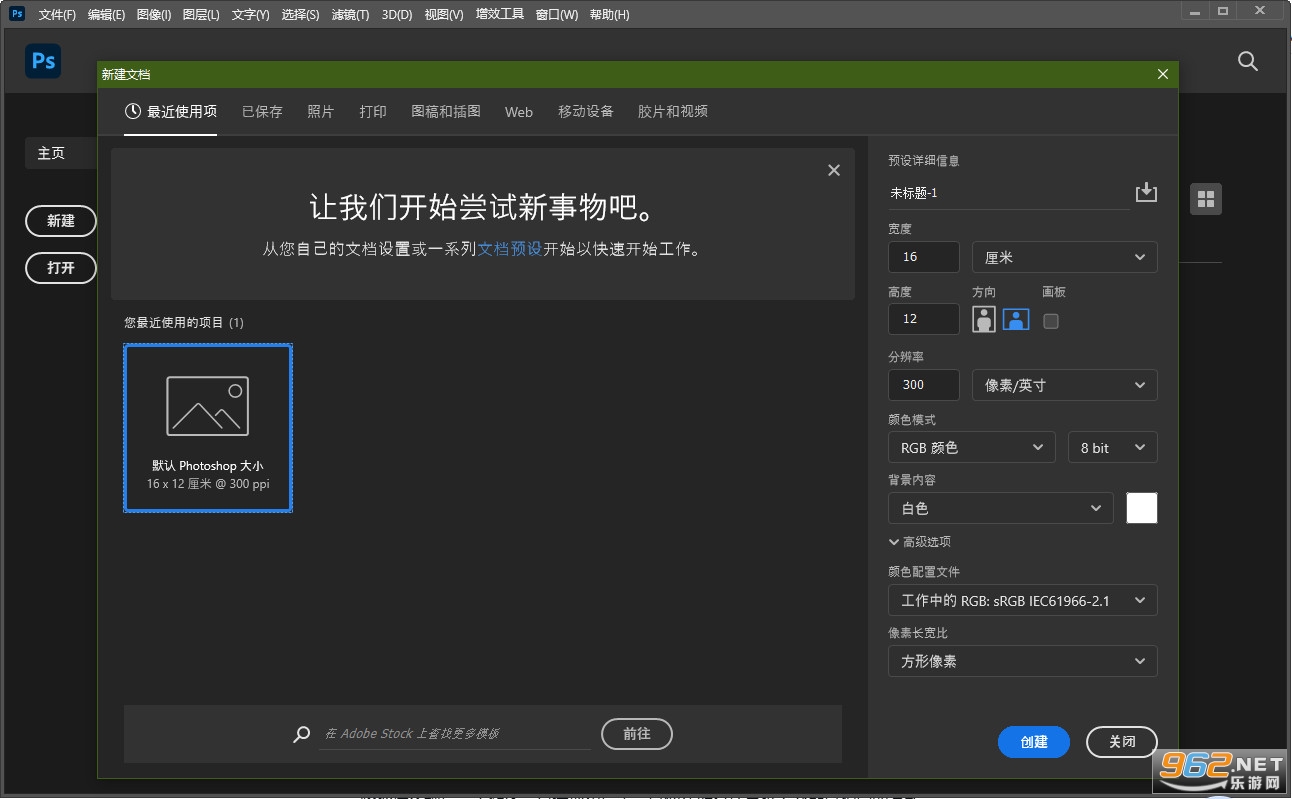Close the welcome banner with its X
The width and height of the screenshot is (1292, 799).
834,170
